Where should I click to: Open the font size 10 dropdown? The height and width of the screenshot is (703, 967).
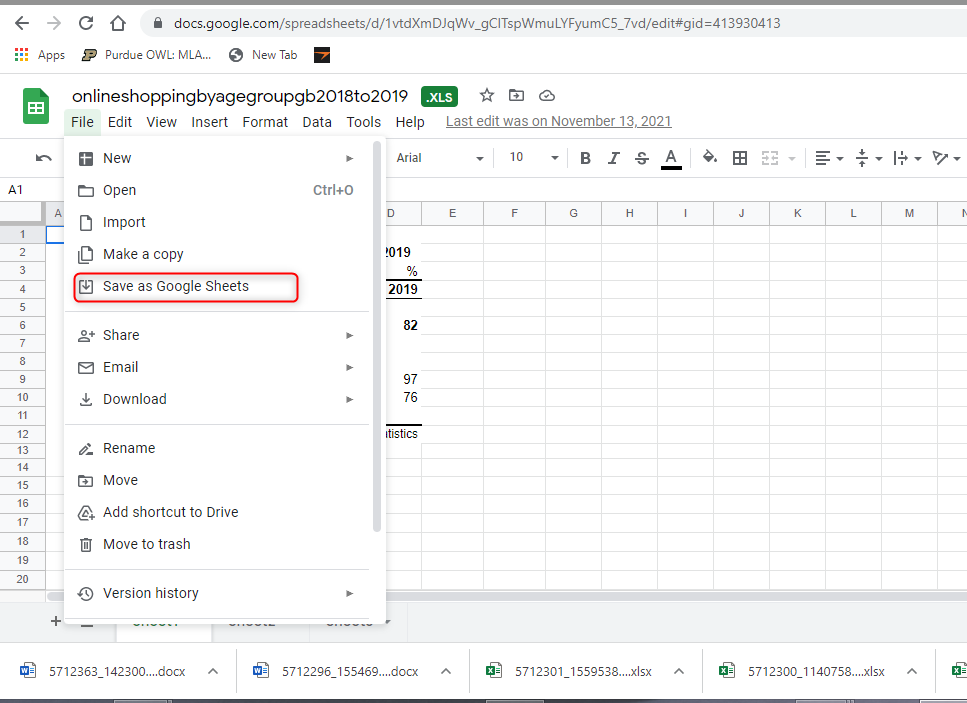533,158
